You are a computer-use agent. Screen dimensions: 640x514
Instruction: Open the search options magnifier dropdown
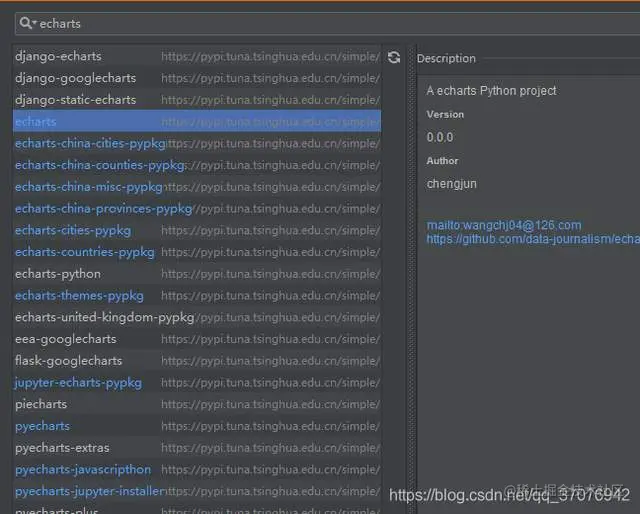click(27, 23)
